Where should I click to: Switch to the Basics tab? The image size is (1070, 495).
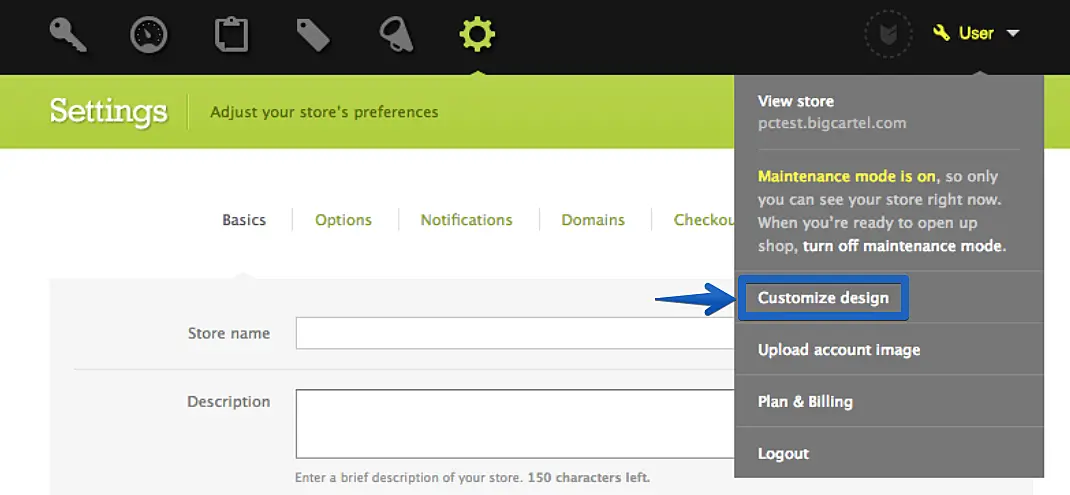point(244,220)
